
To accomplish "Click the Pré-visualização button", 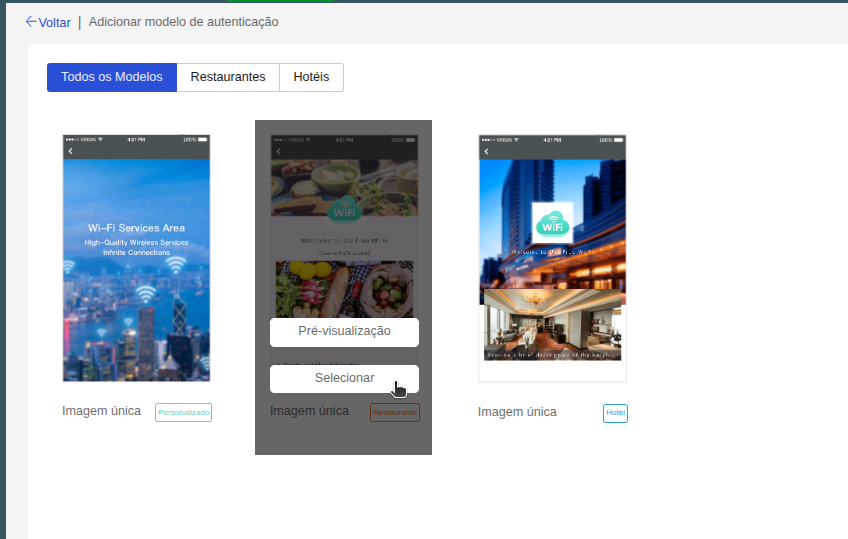I will pyautogui.click(x=344, y=331).
